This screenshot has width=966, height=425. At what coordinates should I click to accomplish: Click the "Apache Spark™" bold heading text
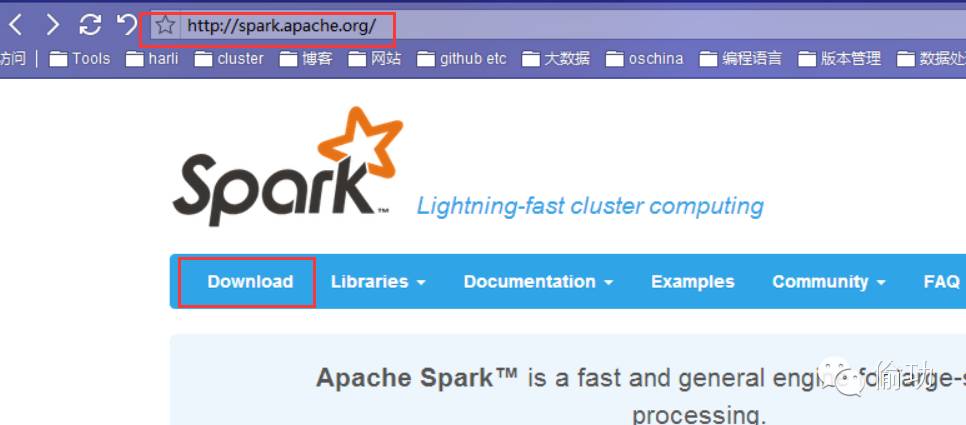tap(417, 377)
